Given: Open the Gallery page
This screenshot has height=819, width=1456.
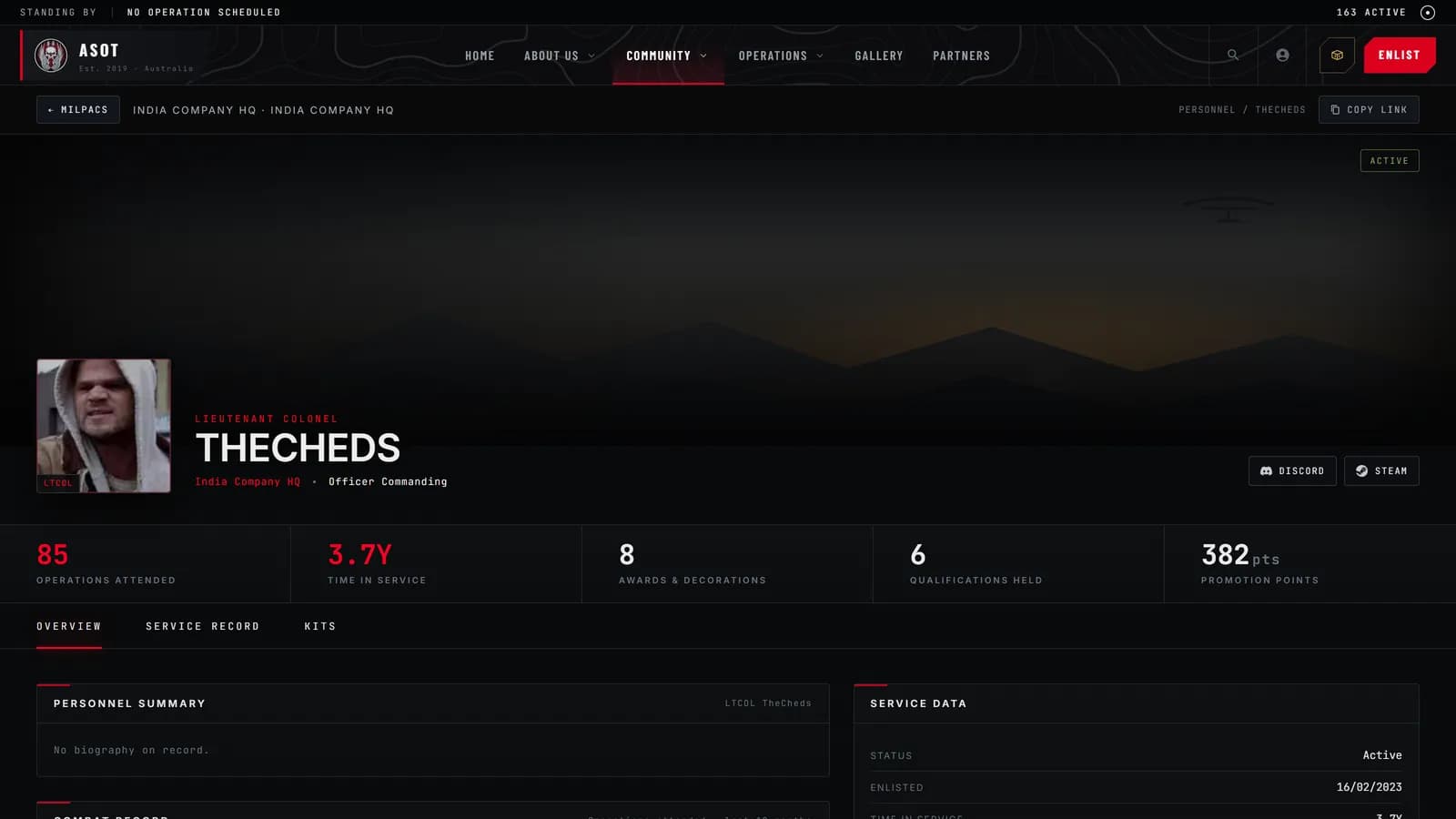Looking at the screenshot, I should pos(879,56).
